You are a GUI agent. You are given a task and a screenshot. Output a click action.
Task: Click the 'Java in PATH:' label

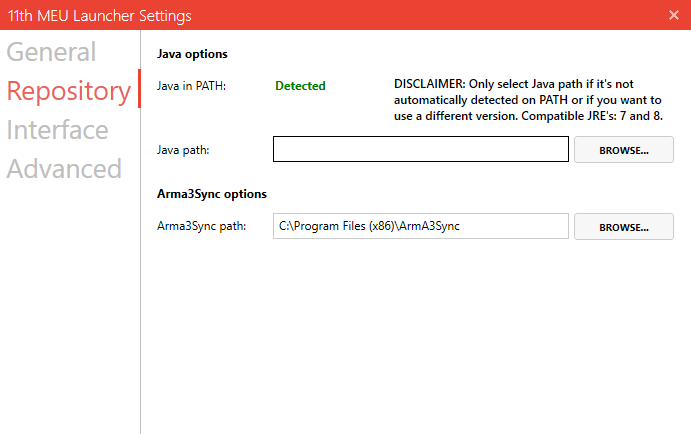coord(191,86)
